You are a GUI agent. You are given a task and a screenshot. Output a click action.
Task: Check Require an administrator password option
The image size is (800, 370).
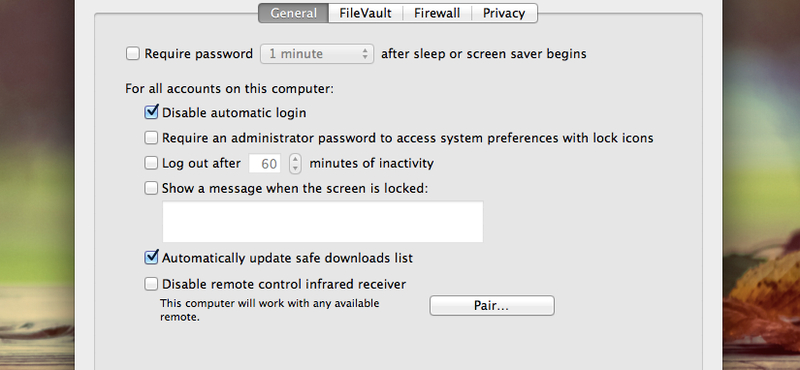151,138
